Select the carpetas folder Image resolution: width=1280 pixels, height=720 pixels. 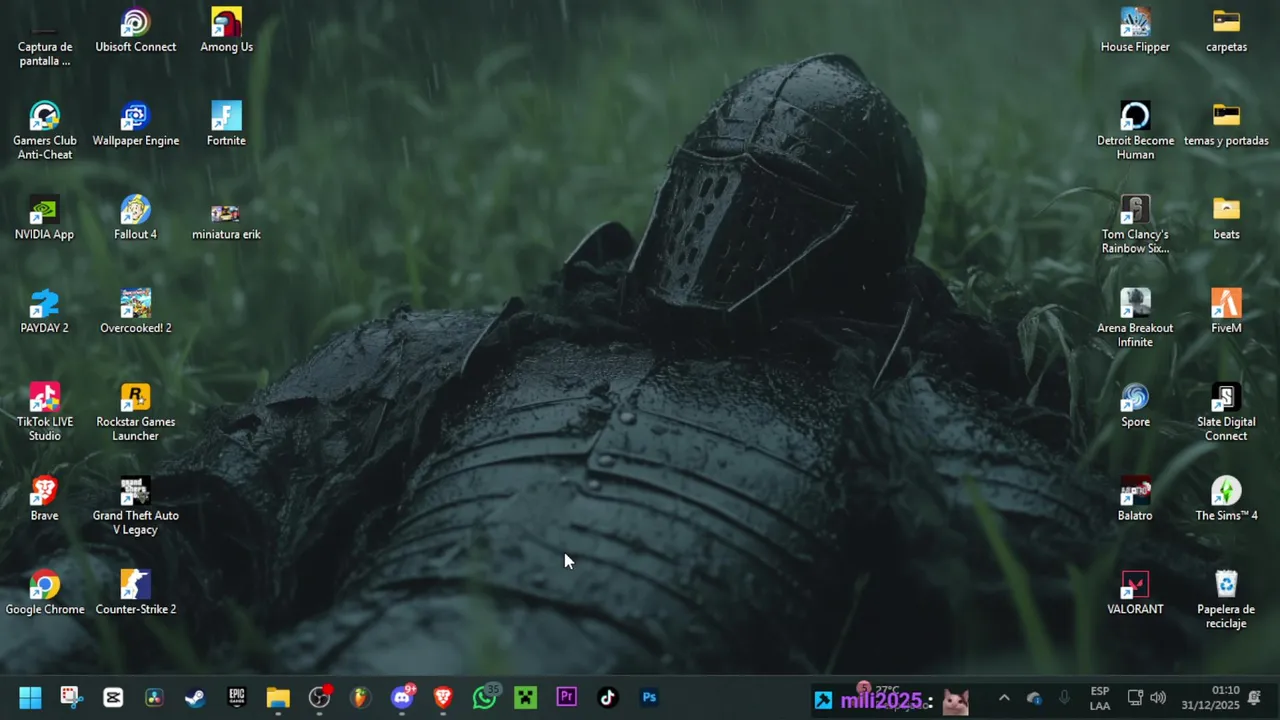[1226, 31]
